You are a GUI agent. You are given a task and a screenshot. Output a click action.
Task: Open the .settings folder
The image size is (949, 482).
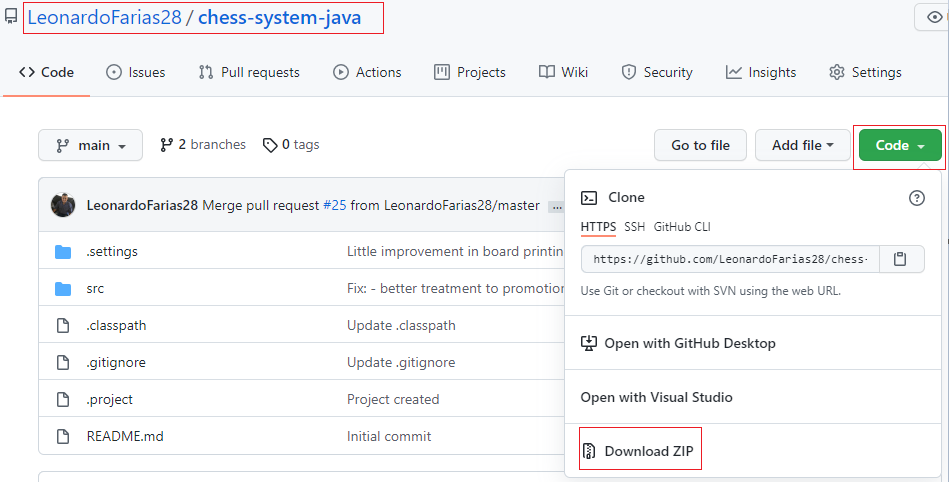click(112, 251)
